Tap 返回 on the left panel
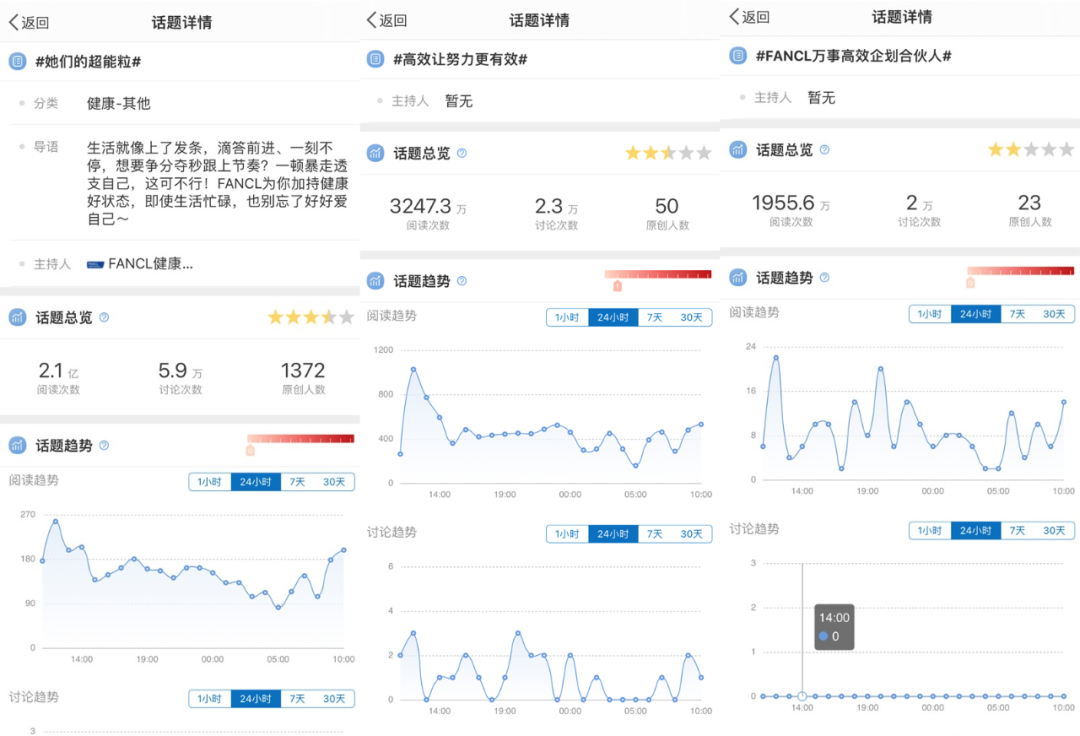This screenshot has height=736, width=1080. click(x=30, y=21)
